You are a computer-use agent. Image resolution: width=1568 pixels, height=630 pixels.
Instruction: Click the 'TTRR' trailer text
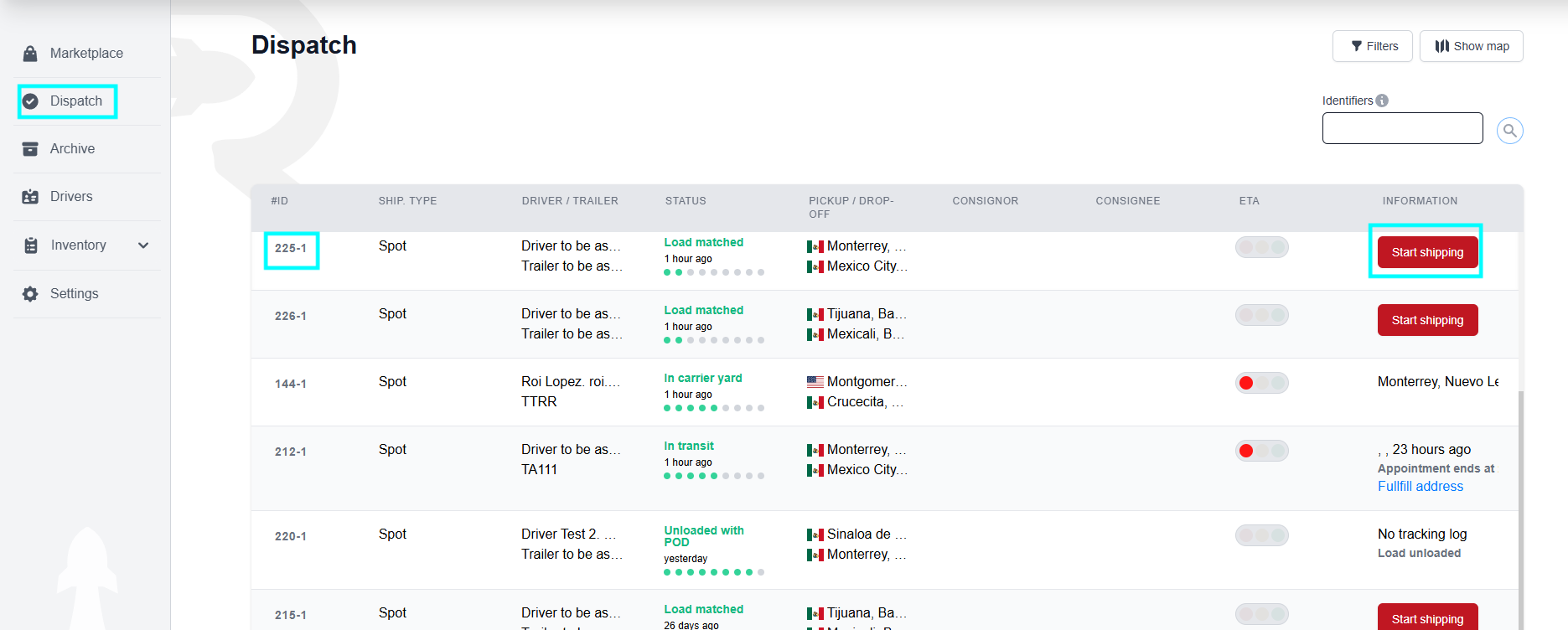click(x=539, y=402)
